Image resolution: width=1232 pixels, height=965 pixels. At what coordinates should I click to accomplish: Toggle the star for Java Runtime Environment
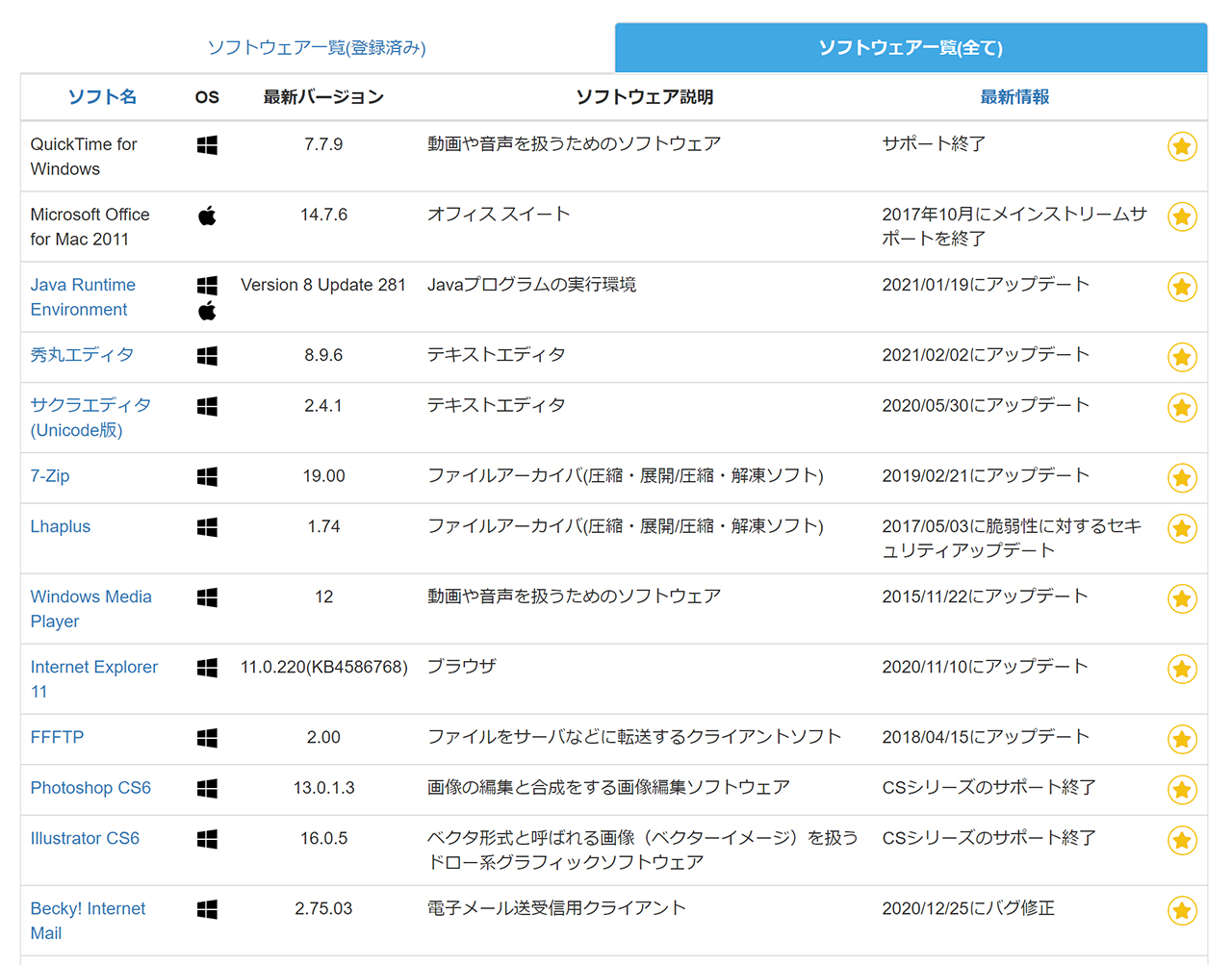(x=1182, y=287)
